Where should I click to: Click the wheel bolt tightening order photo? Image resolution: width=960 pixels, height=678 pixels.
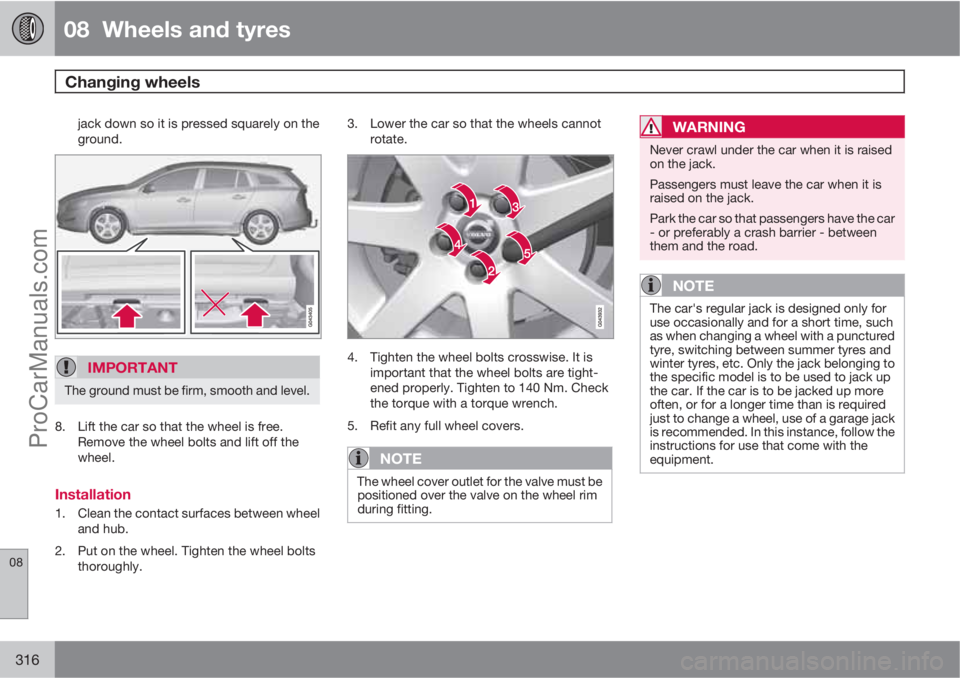481,246
